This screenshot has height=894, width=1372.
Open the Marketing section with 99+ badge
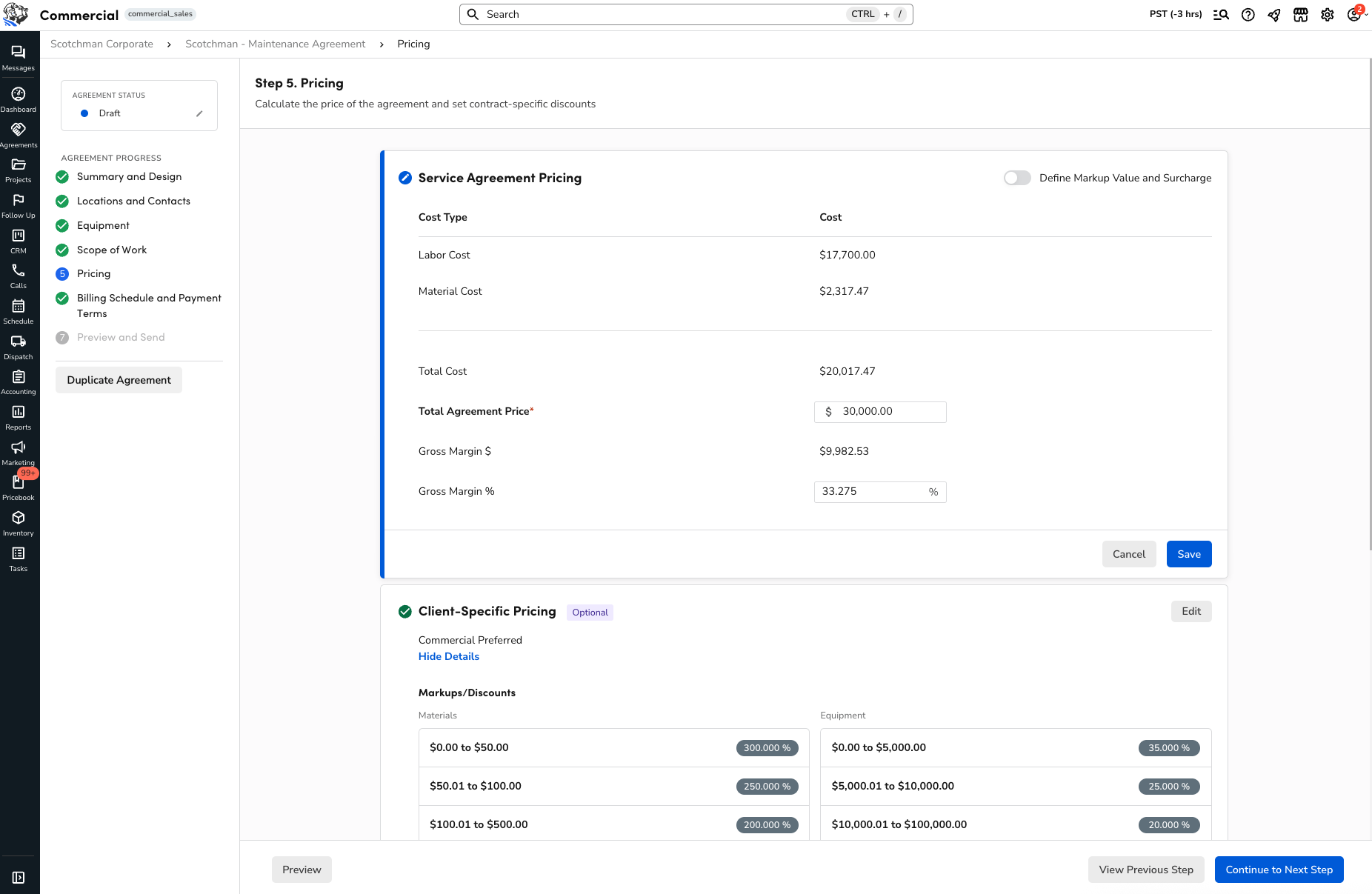(x=19, y=451)
